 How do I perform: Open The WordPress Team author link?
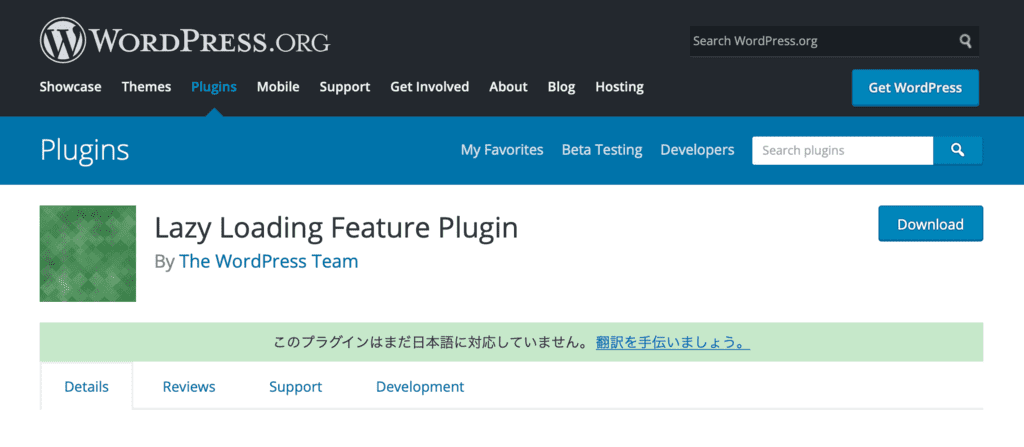[268, 262]
